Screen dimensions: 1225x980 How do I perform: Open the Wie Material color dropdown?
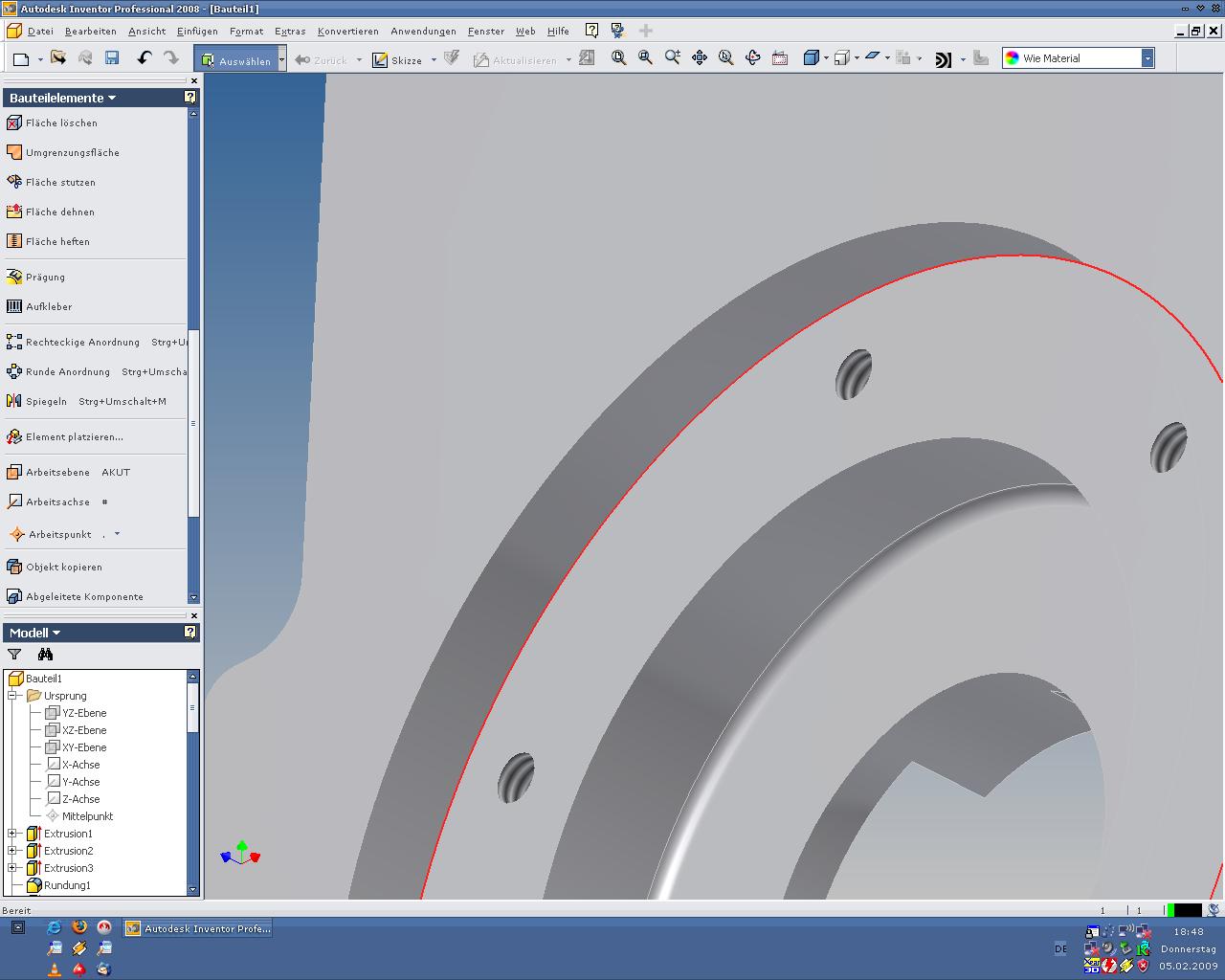pyautogui.click(x=1147, y=58)
